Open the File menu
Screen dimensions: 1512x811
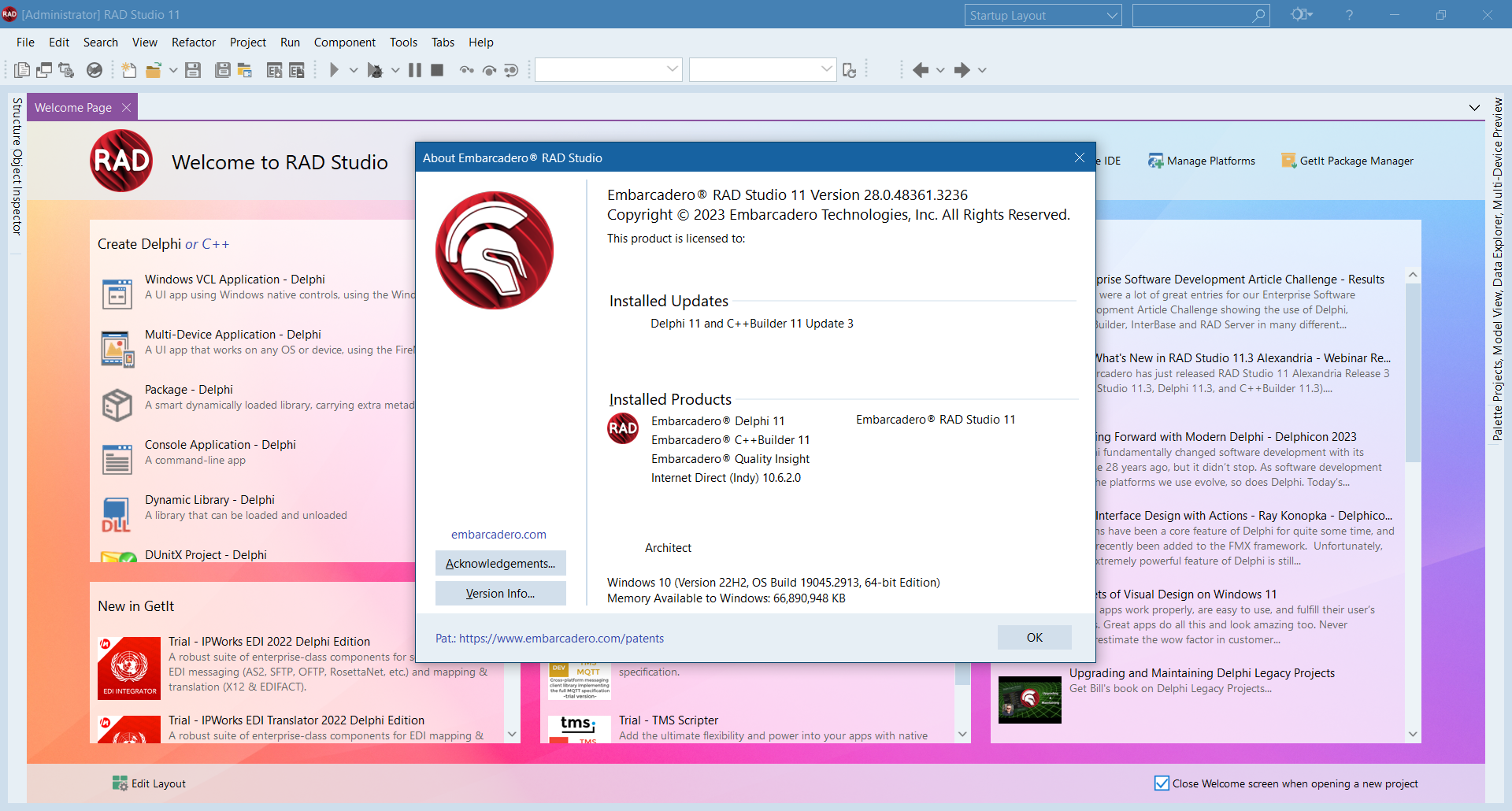click(x=25, y=43)
